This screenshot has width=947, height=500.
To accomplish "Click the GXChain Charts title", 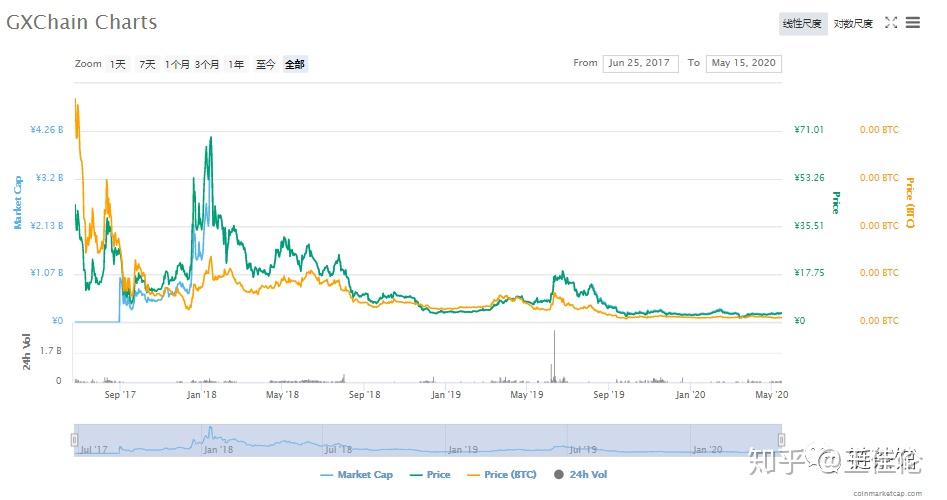I will (x=82, y=22).
